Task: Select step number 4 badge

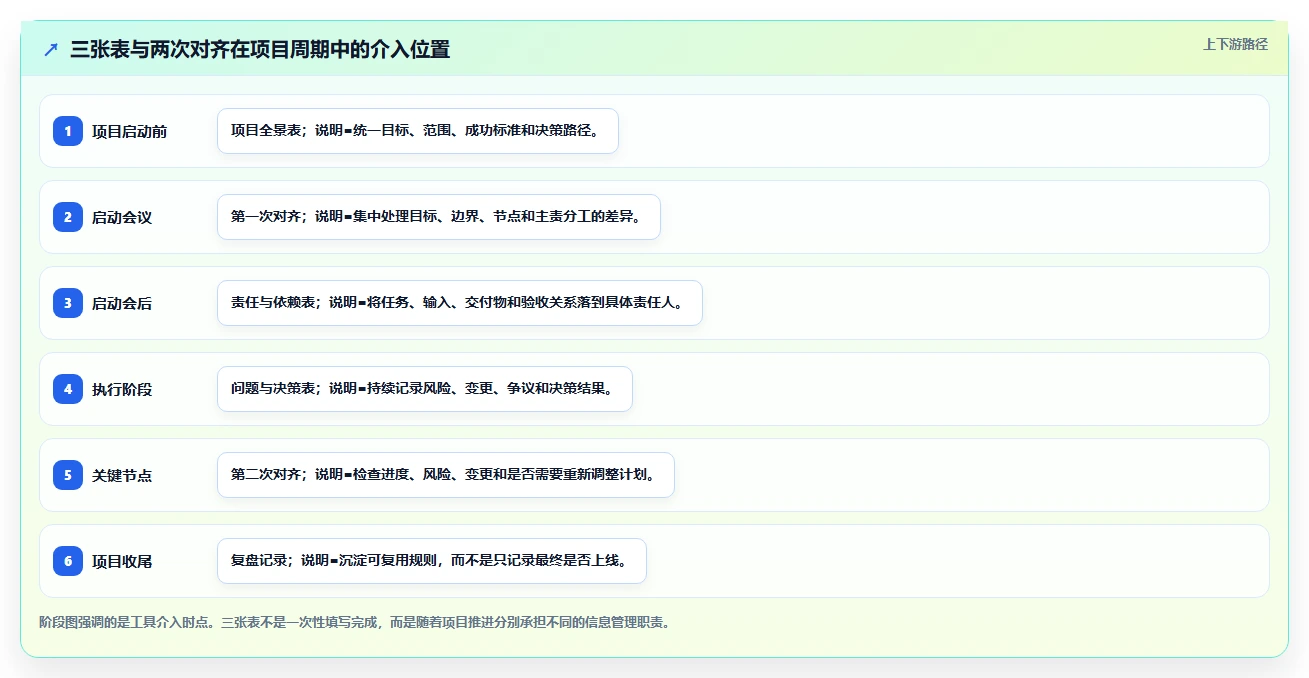Action: 68,388
